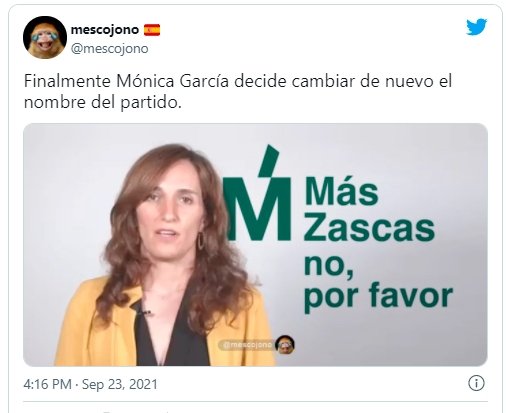Open the circled info icon beside the date

(476, 383)
